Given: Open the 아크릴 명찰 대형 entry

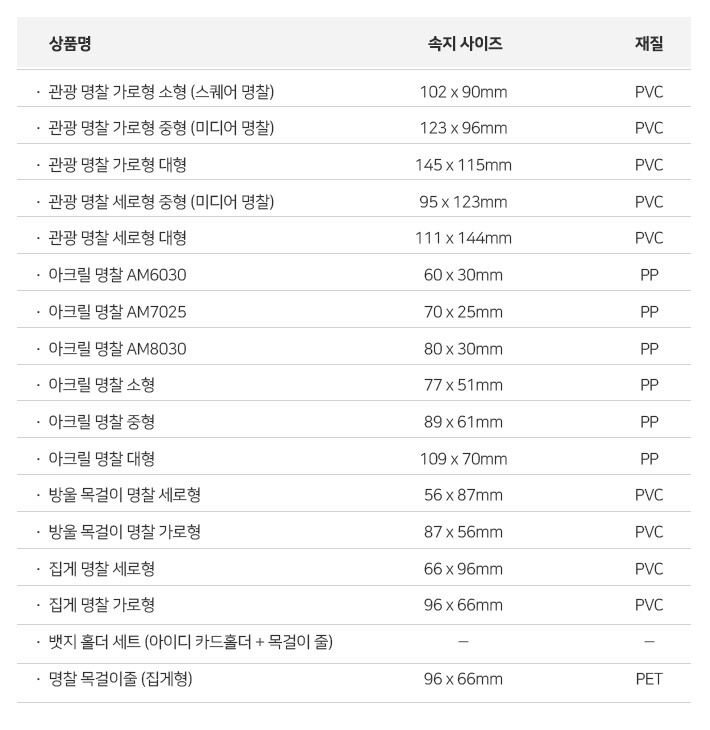Looking at the screenshot, I should tap(101, 459).
